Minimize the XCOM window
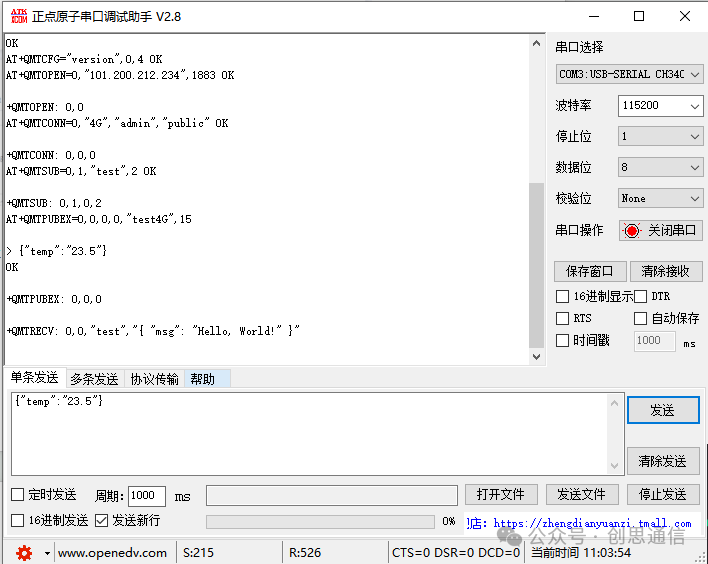 tap(594, 17)
